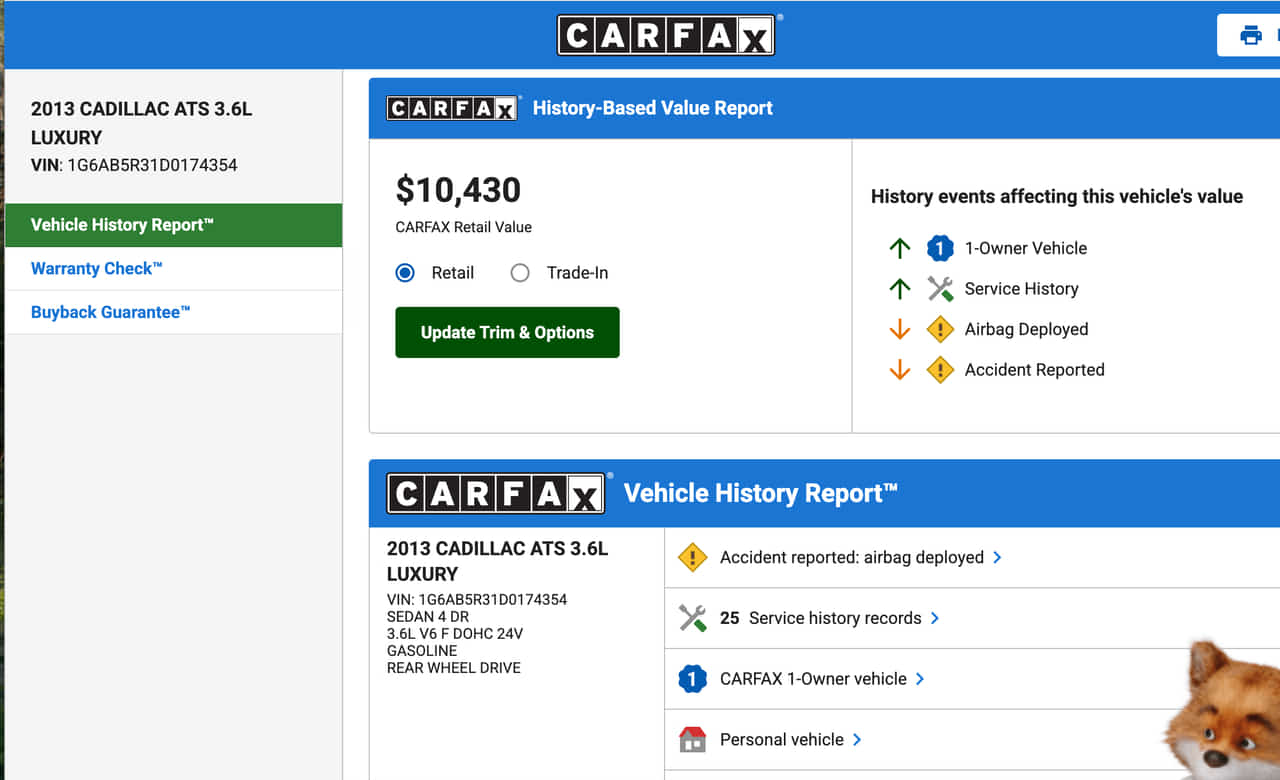Click the Update Trim & Options button

coord(507,332)
